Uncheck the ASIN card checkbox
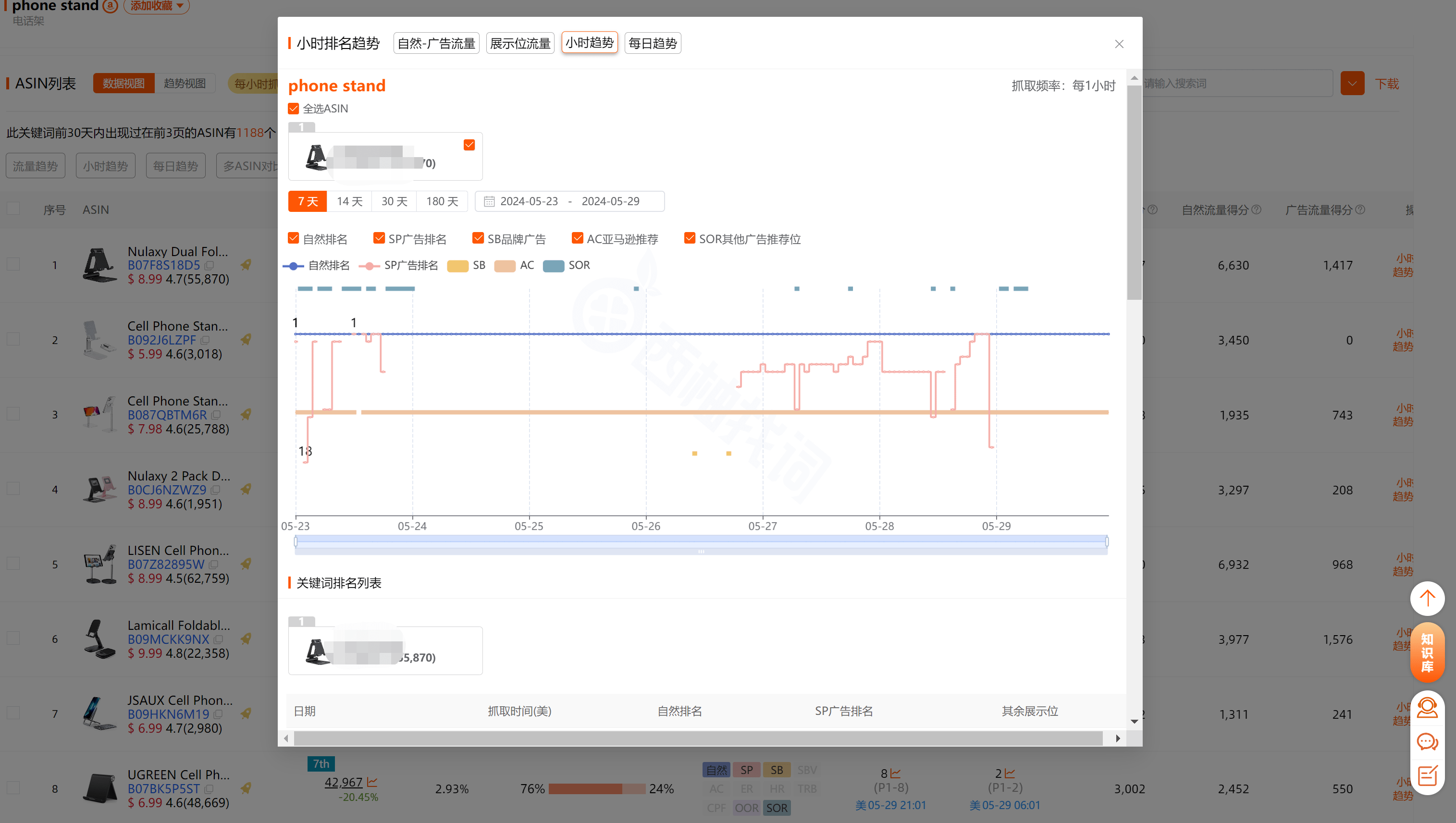Screen dimensions: 1456x823 pyautogui.click(x=469, y=145)
